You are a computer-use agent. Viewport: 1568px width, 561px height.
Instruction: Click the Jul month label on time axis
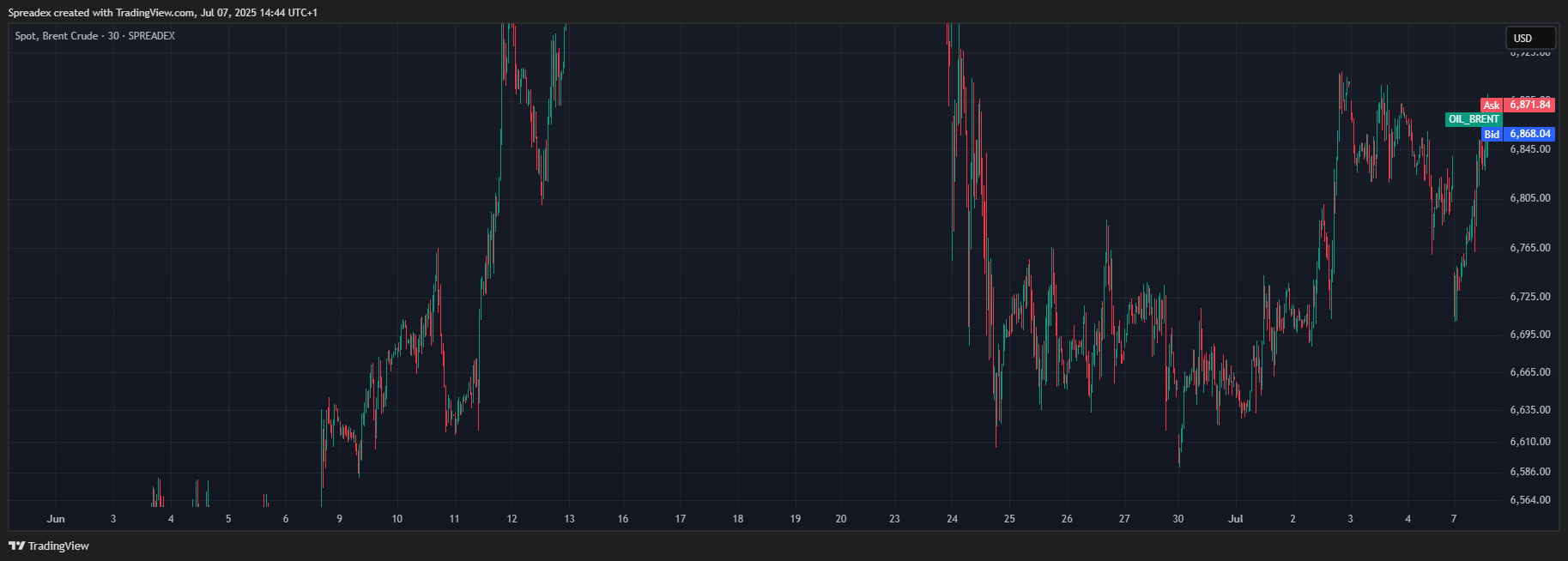(1236, 519)
